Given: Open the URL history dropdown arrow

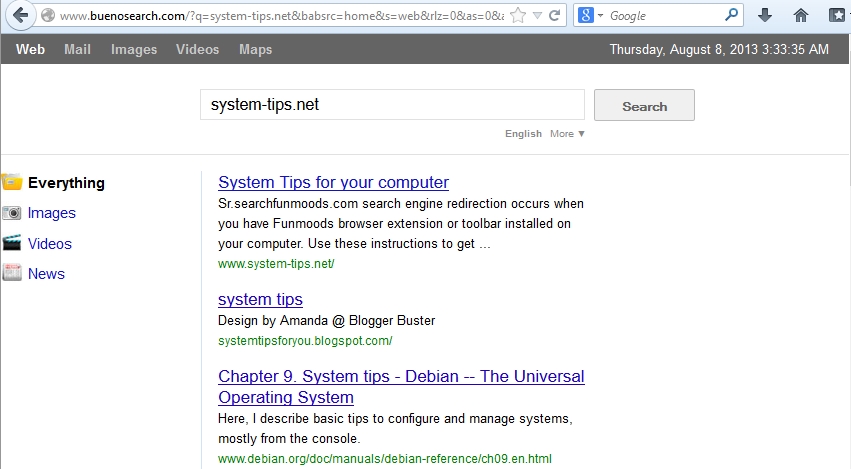Looking at the screenshot, I should (538, 16).
